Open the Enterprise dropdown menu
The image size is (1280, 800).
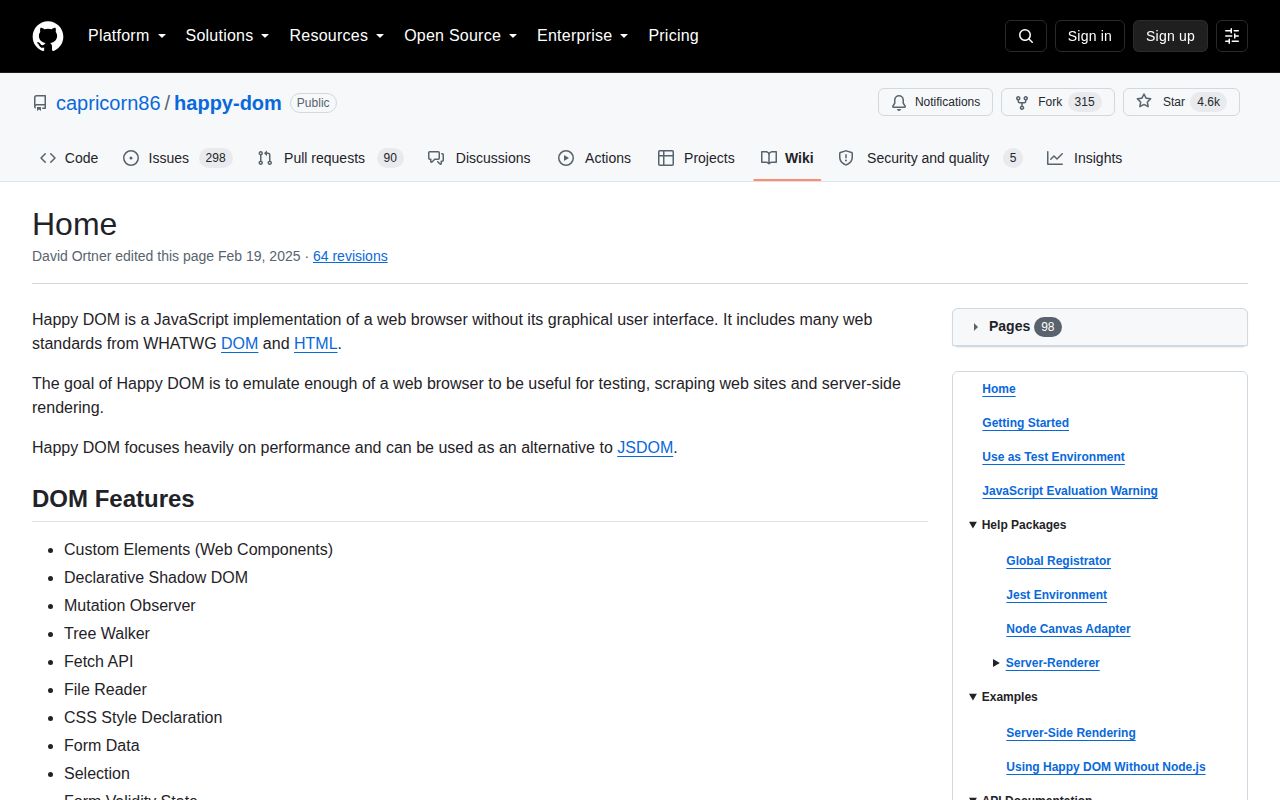tap(583, 36)
